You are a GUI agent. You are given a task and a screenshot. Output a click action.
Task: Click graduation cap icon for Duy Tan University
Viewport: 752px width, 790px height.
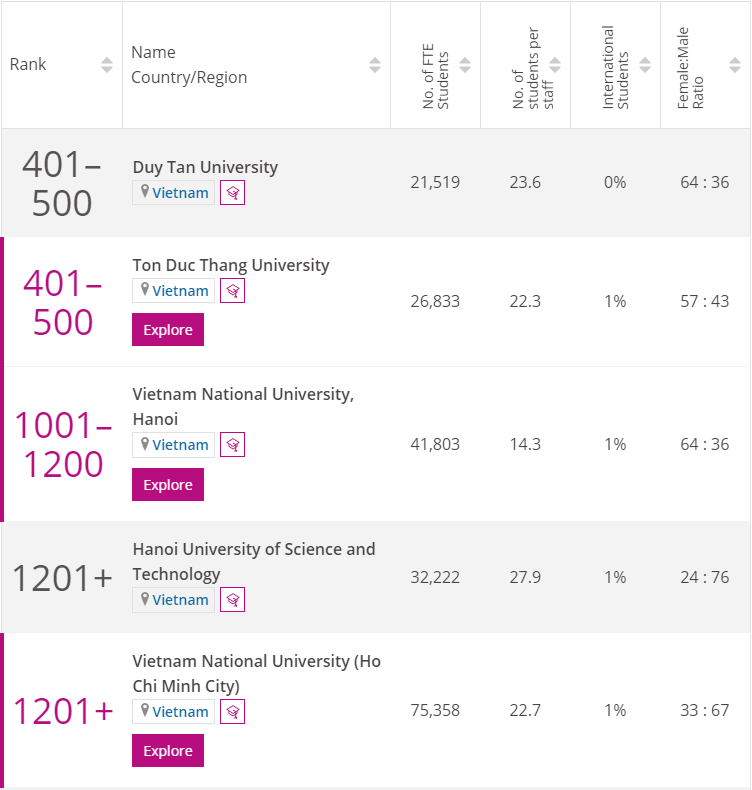[232, 193]
